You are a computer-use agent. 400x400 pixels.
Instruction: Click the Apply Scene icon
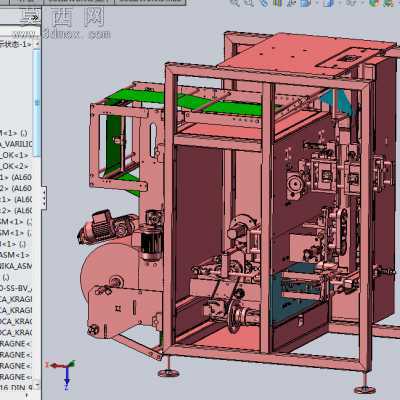coord(388,3)
